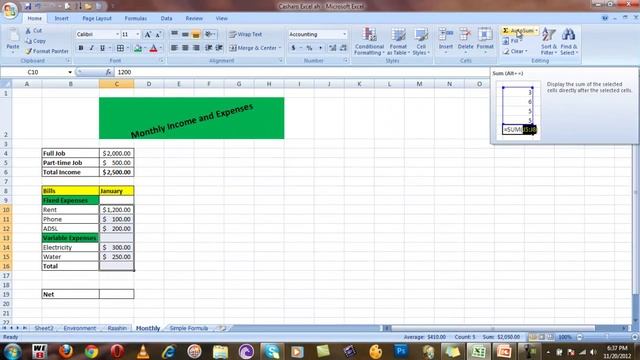Click Shrink Font icon
The height and width of the screenshot is (360, 640).
coord(158,35)
